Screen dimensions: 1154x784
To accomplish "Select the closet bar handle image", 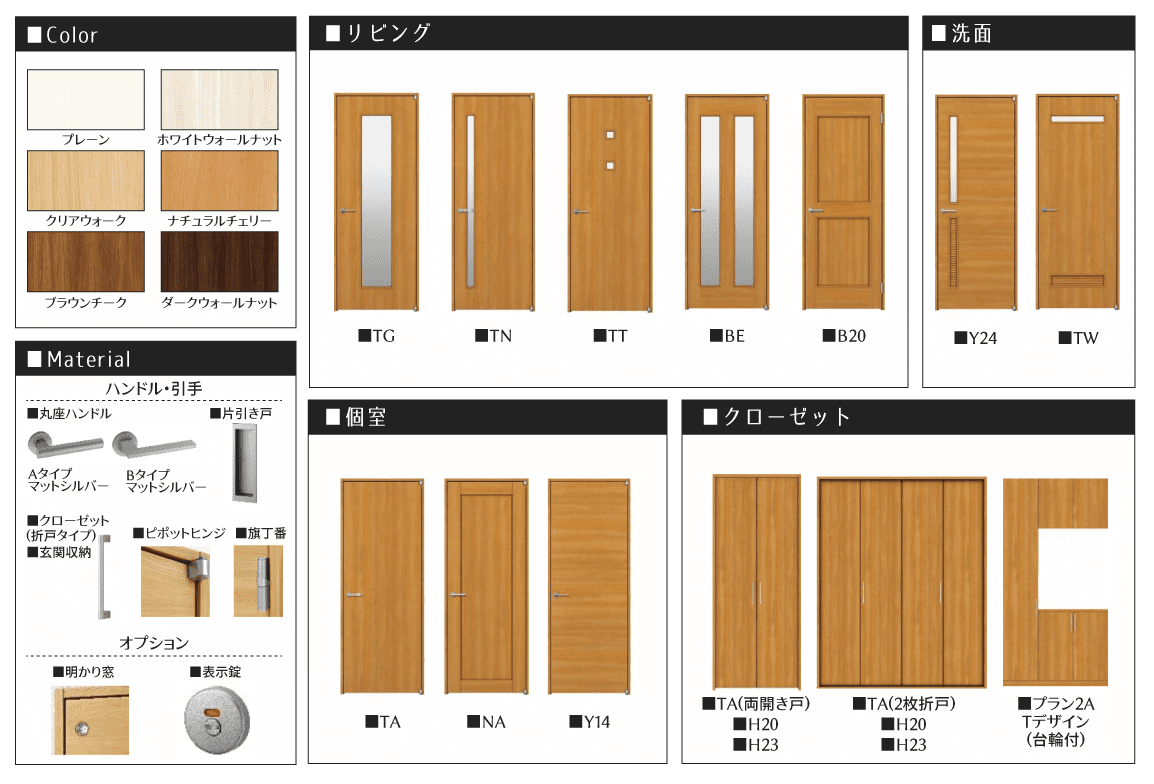I will (x=105, y=576).
